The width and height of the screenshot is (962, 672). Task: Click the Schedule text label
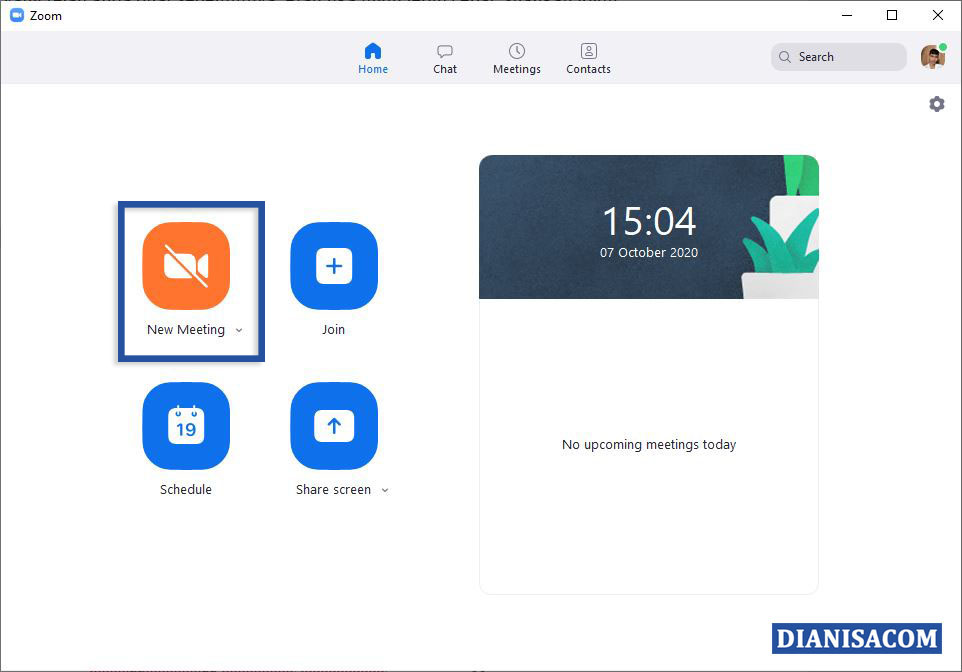tap(186, 490)
